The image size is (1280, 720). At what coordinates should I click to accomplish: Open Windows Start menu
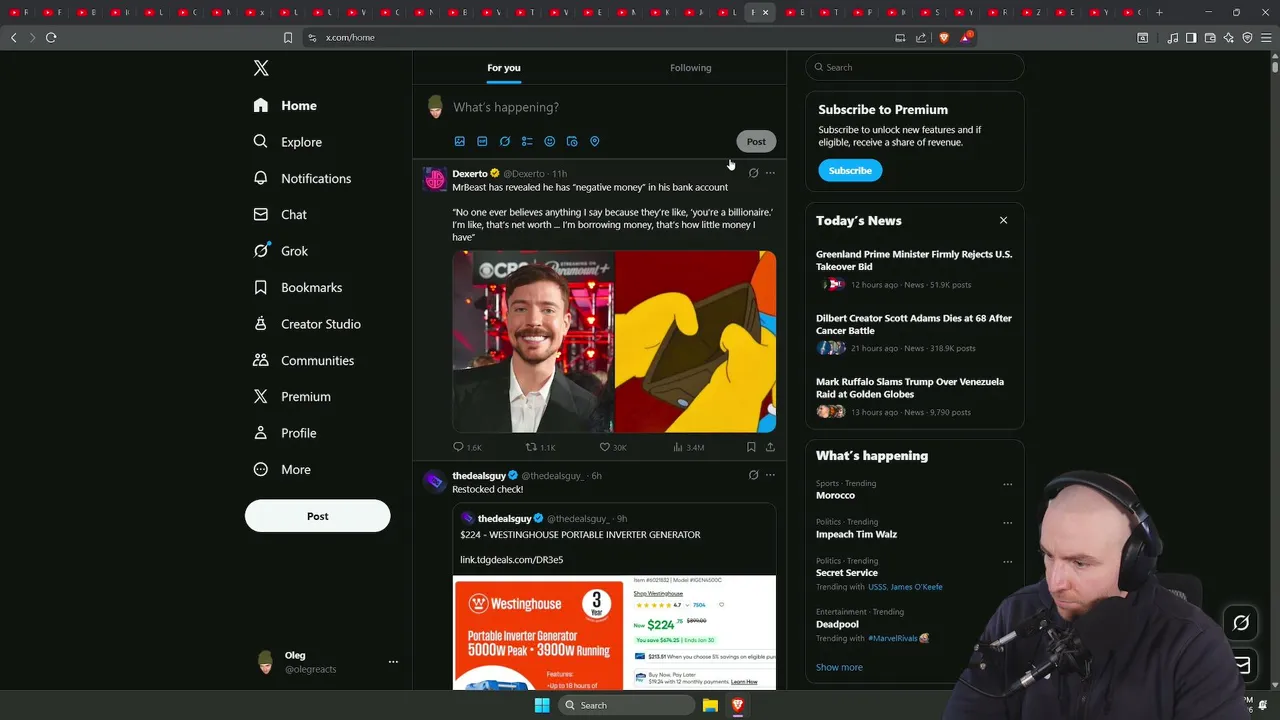(542, 705)
